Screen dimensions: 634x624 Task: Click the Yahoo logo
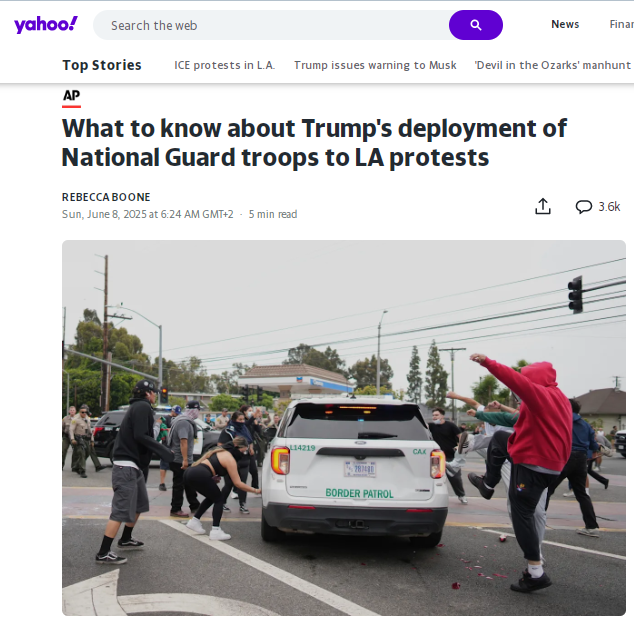tap(46, 25)
